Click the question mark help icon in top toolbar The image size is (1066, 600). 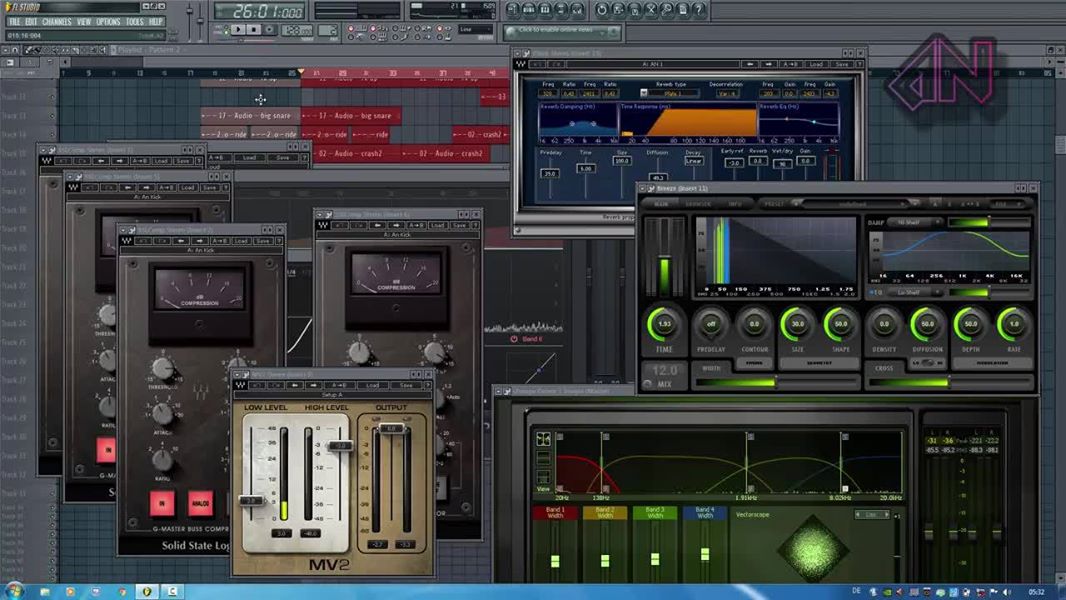(700, 10)
